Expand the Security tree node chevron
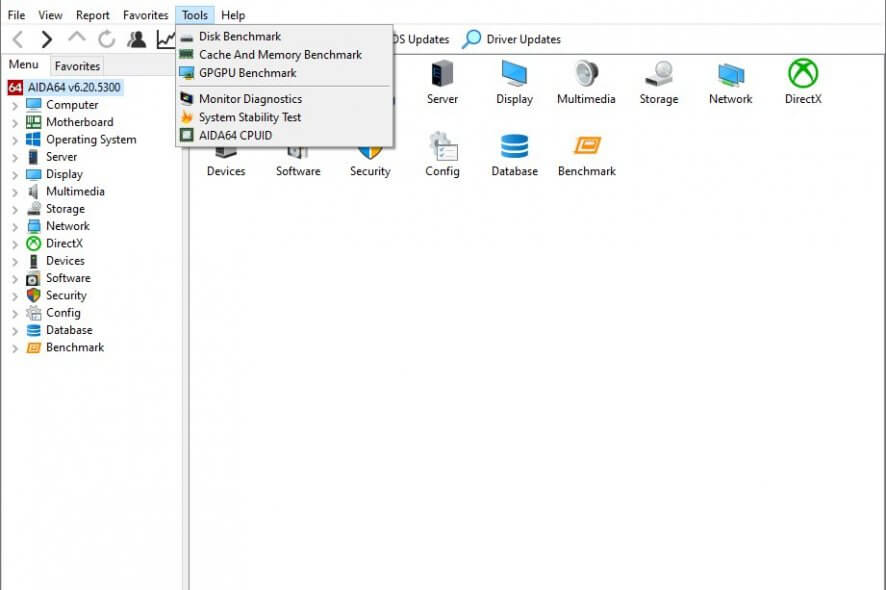Image resolution: width=886 pixels, height=590 pixels. coord(15,296)
